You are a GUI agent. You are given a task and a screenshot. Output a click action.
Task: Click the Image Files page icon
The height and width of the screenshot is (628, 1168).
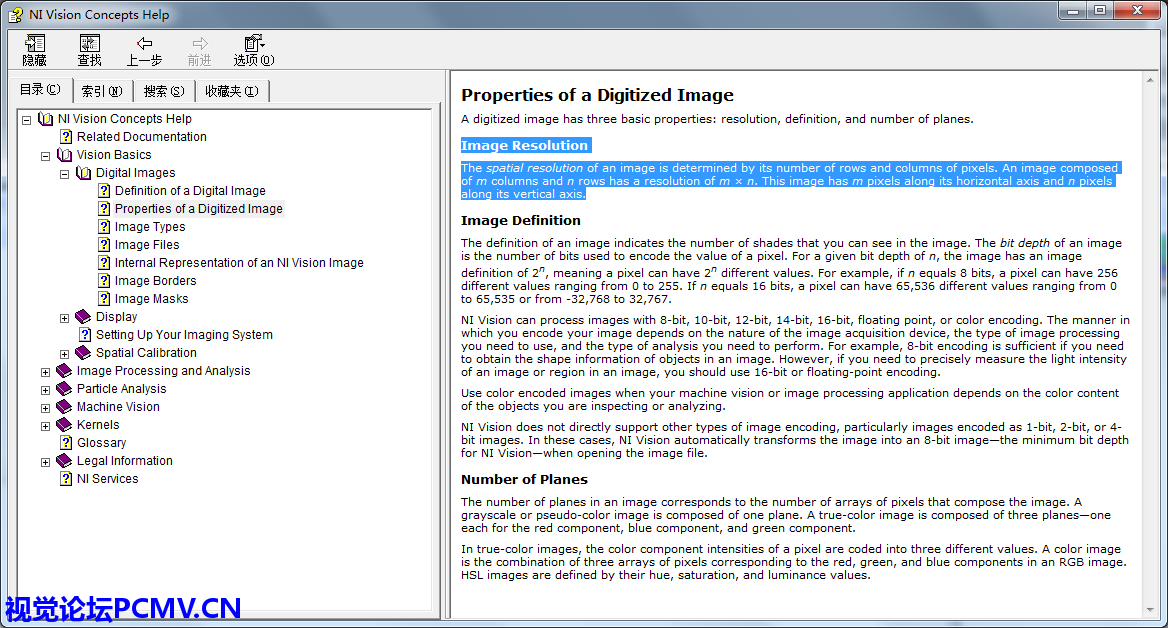(x=104, y=244)
